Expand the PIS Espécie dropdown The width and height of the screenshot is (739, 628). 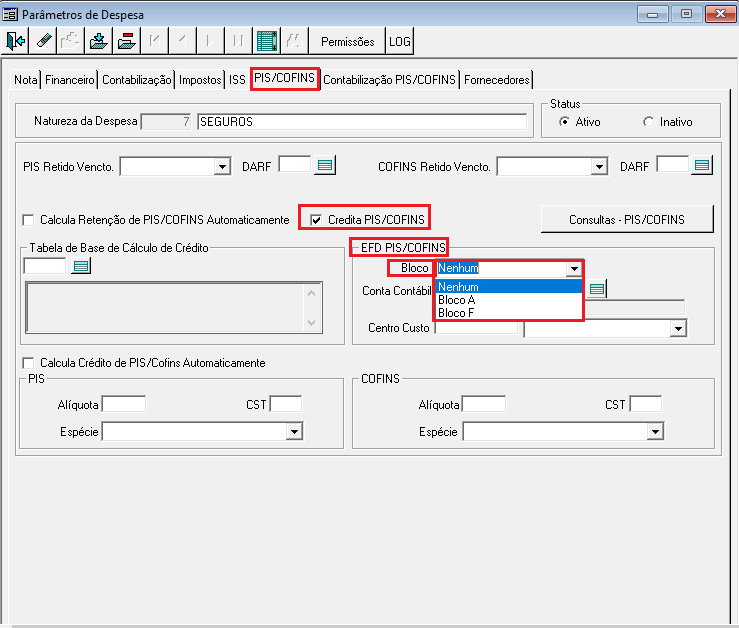pos(294,431)
